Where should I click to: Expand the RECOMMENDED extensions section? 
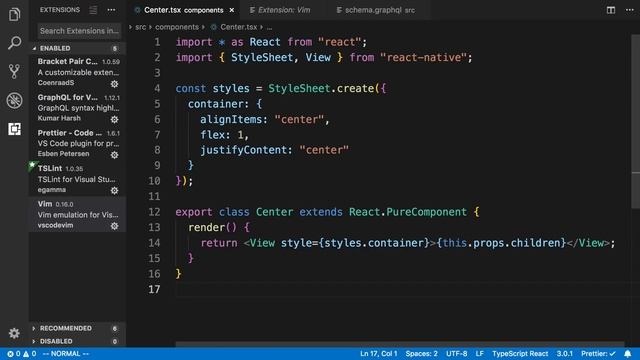point(76,328)
